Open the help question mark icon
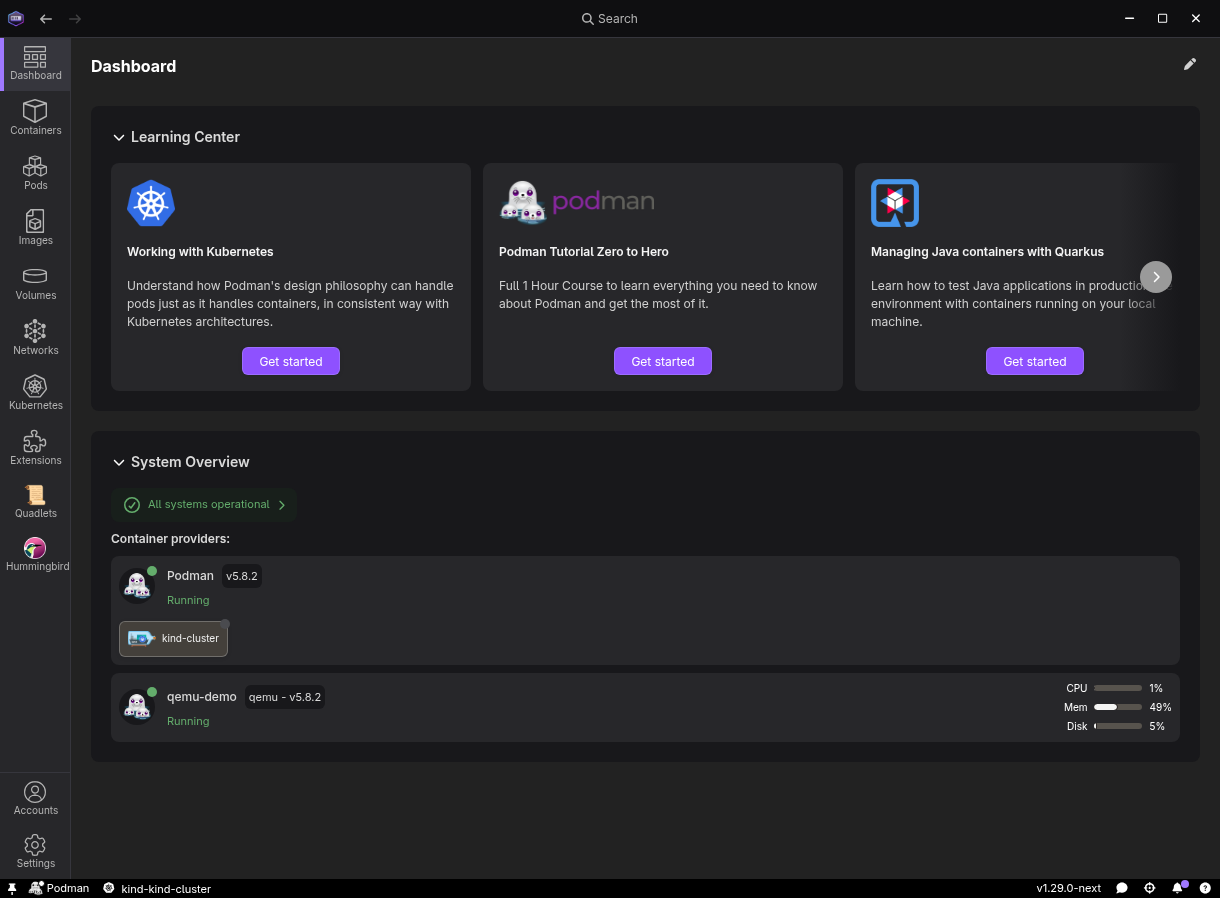 [1205, 888]
